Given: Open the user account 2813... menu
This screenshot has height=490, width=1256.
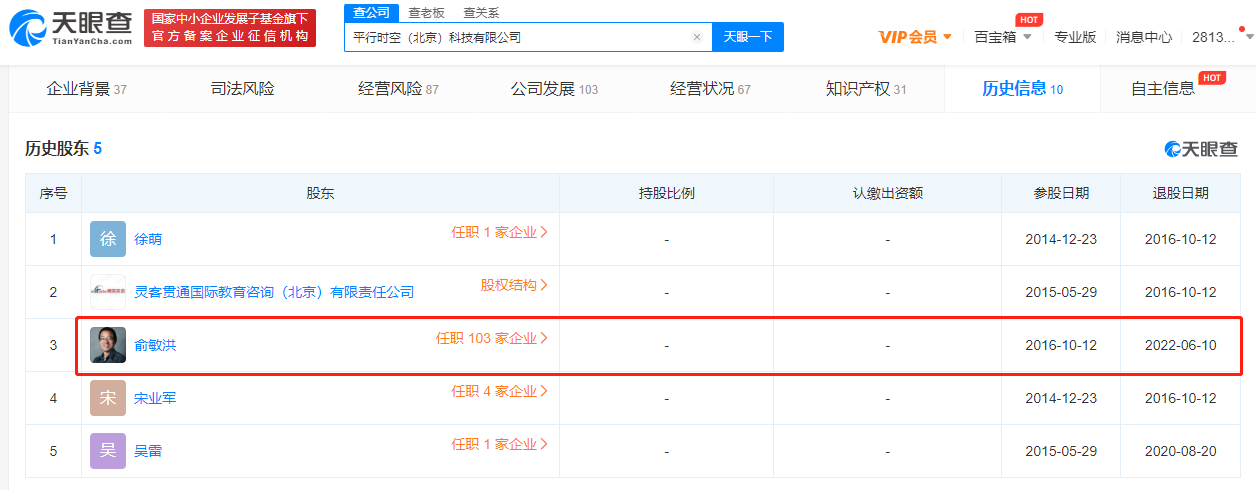Looking at the screenshot, I should 1220,37.
